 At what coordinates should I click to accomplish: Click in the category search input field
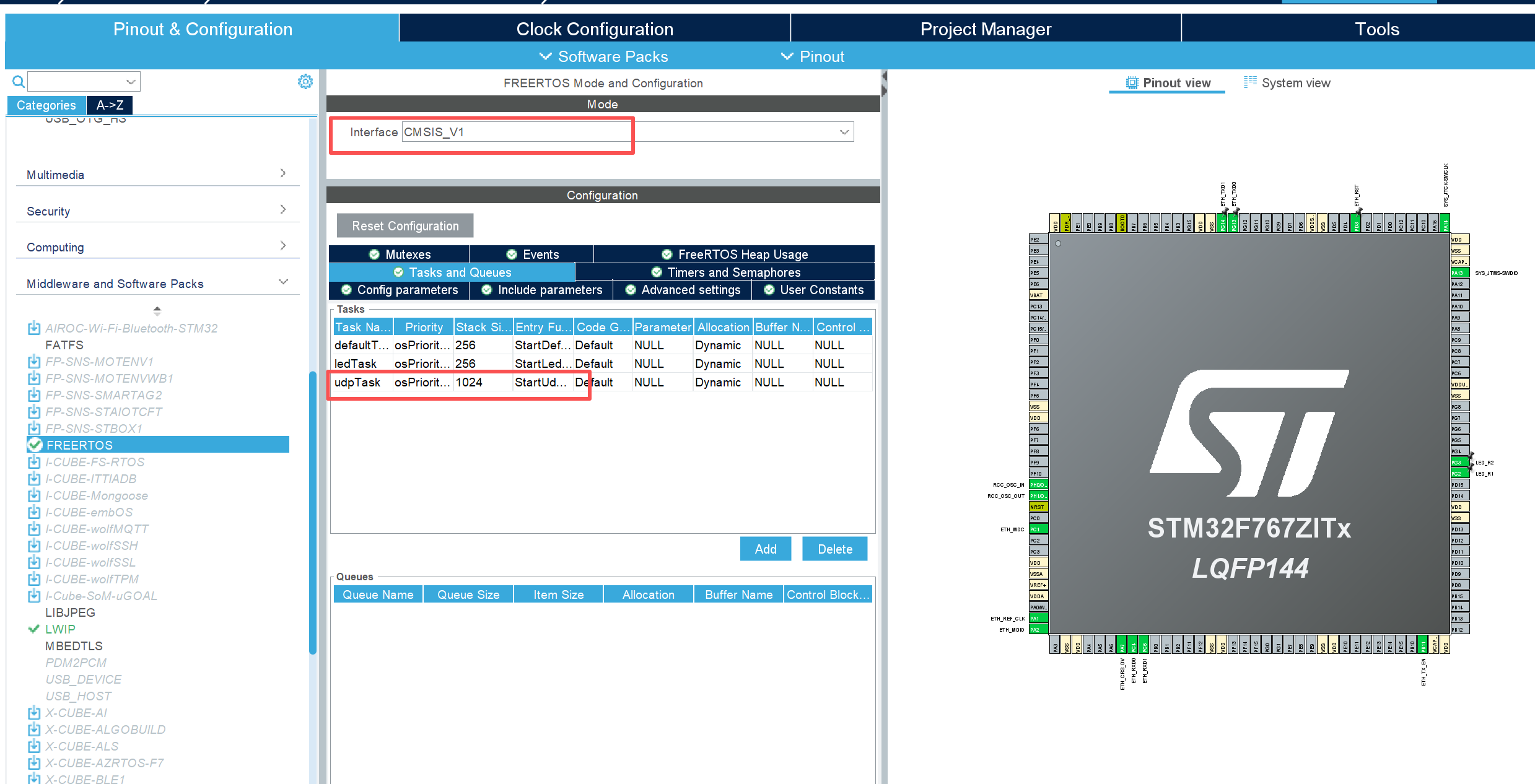point(77,82)
